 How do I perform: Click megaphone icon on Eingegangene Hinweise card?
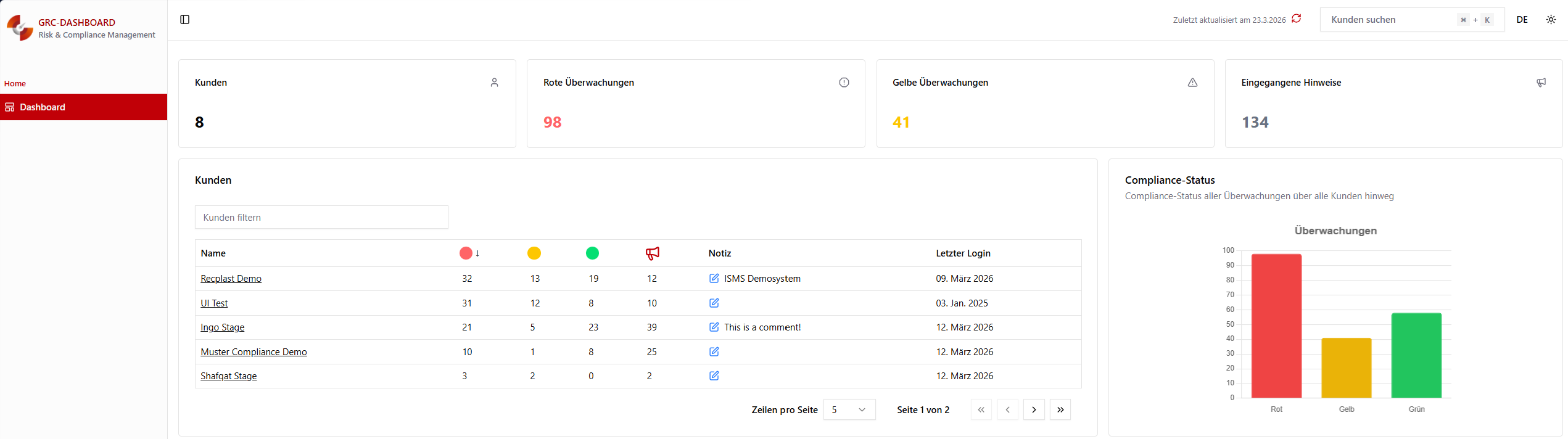tap(1541, 83)
